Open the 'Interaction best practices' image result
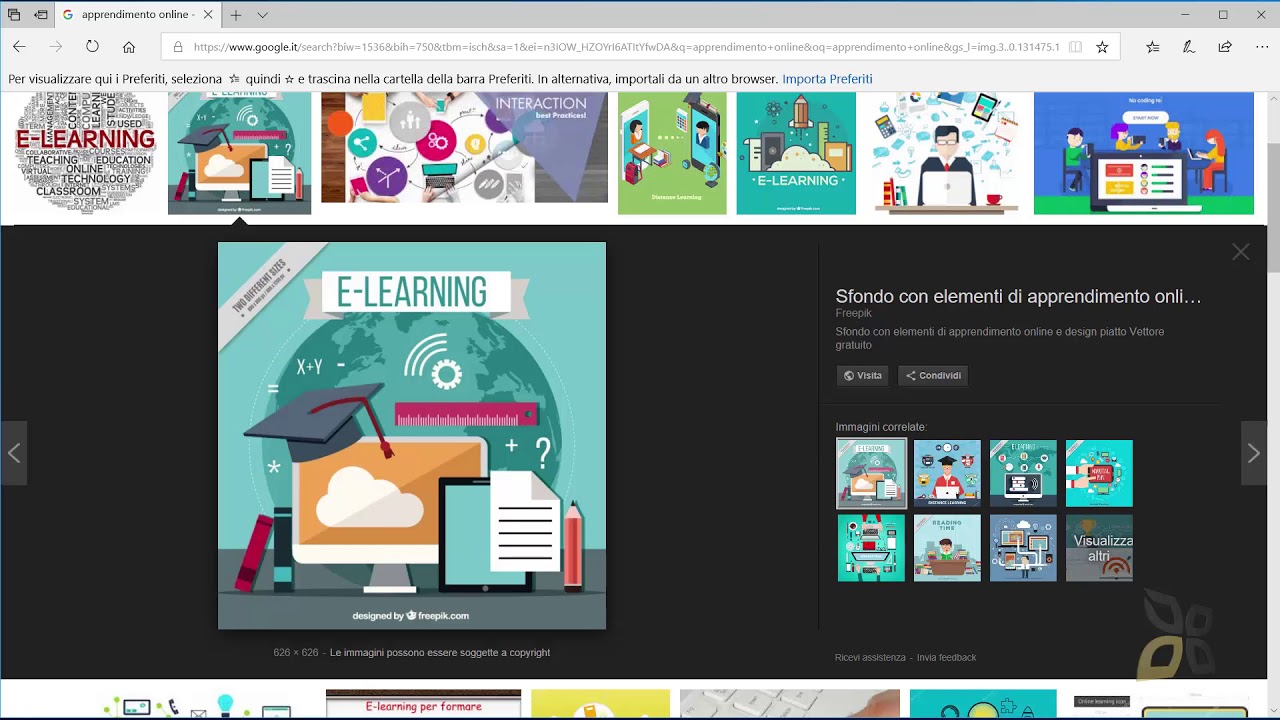The height and width of the screenshot is (720, 1280). tap(464, 148)
